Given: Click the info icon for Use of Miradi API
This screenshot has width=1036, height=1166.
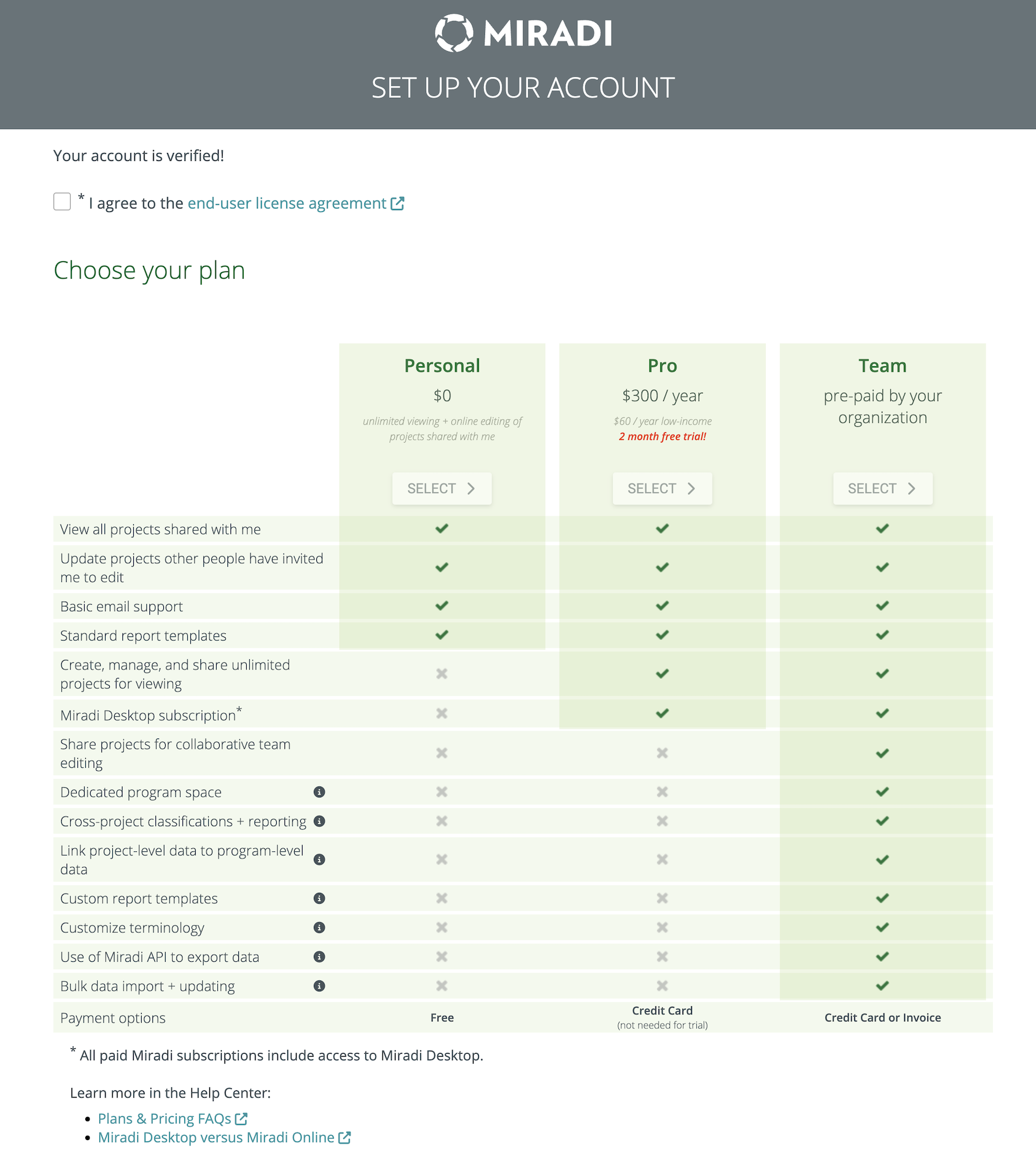Looking at the screenshot, I should click(x=319, y=956).
